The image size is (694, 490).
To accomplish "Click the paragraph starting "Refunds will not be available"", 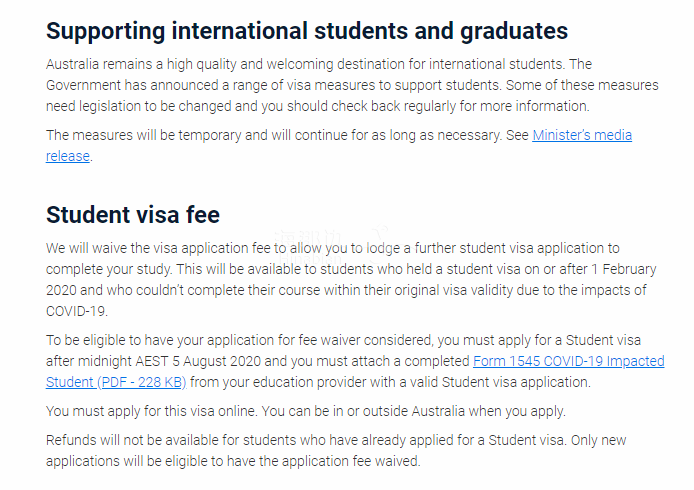I will (x=336, y=451).
